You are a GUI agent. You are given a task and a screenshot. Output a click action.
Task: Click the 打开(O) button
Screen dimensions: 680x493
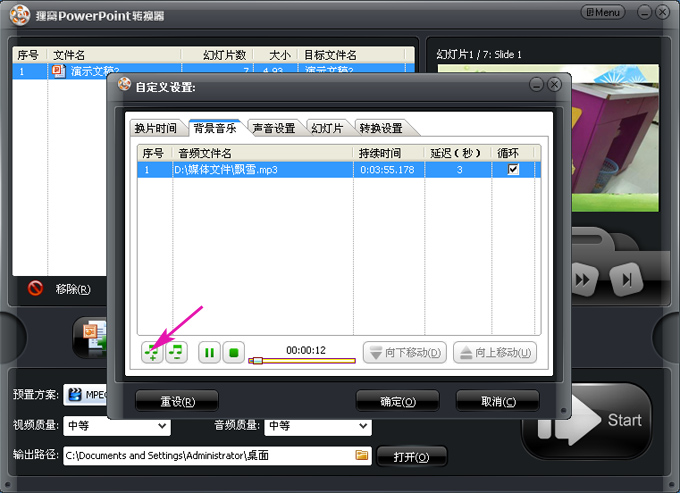click(x=411, y=457)
